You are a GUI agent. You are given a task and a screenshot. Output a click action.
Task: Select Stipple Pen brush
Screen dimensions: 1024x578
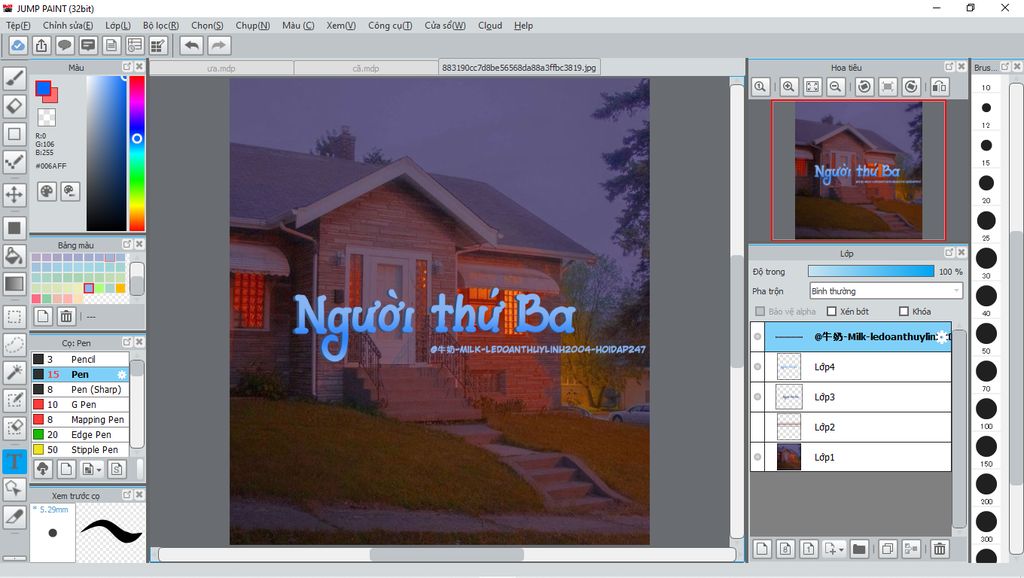(x=80, y=449)
